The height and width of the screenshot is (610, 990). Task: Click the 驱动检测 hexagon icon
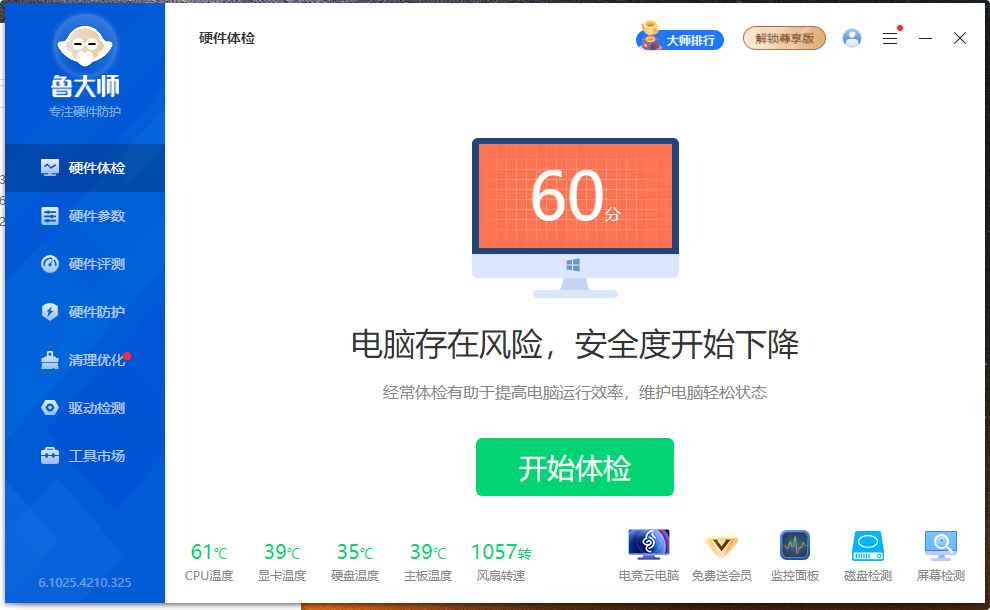click(x=50, y=408)
